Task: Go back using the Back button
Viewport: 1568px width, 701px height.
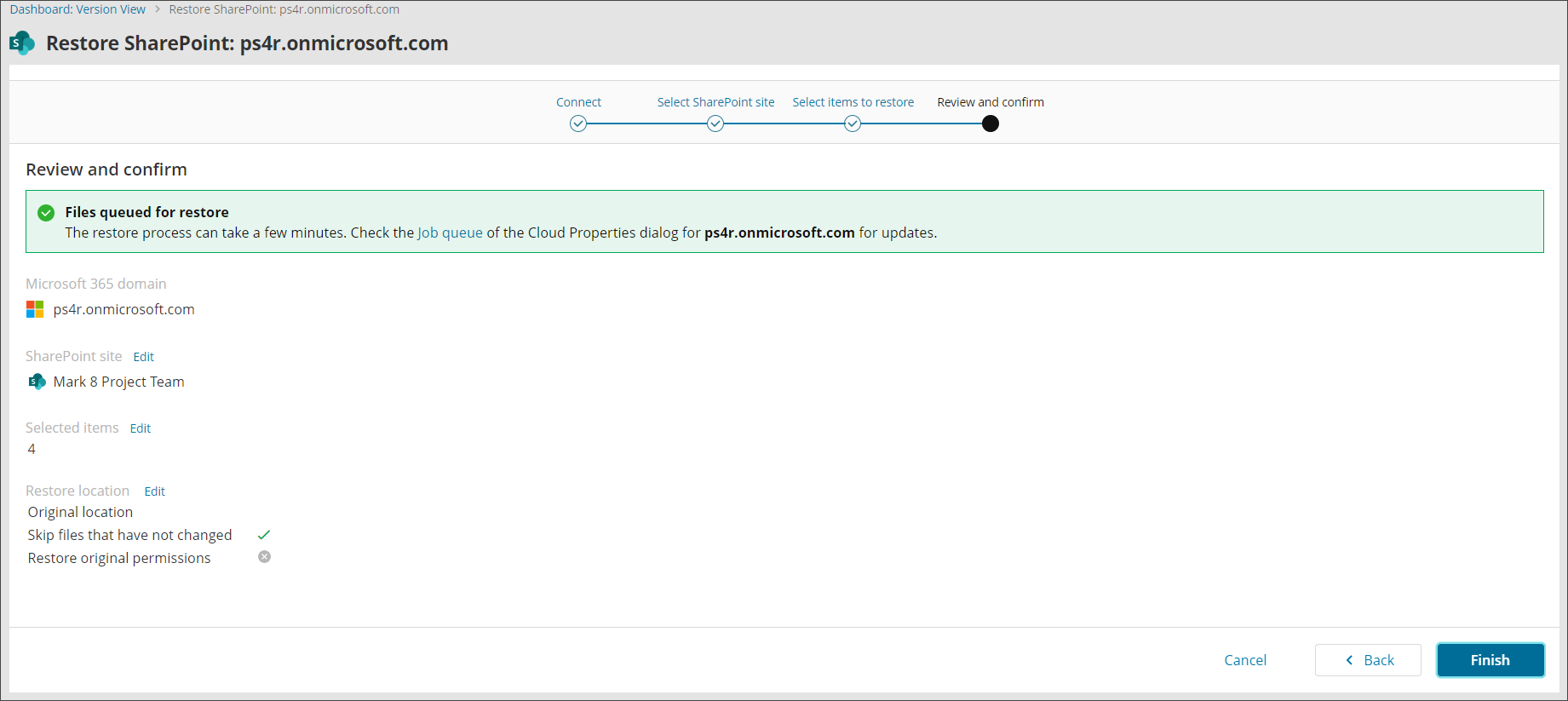Action: [1368, 660]
